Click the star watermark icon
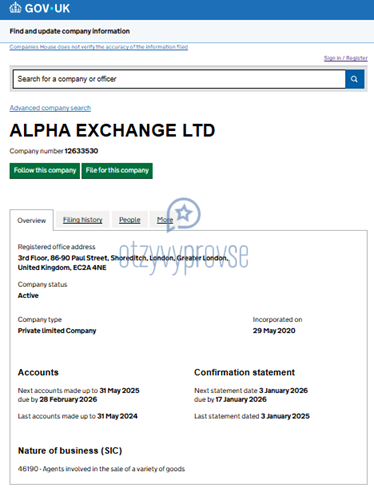The width and height of the screenshot is (374, 492). pos(184,214)
